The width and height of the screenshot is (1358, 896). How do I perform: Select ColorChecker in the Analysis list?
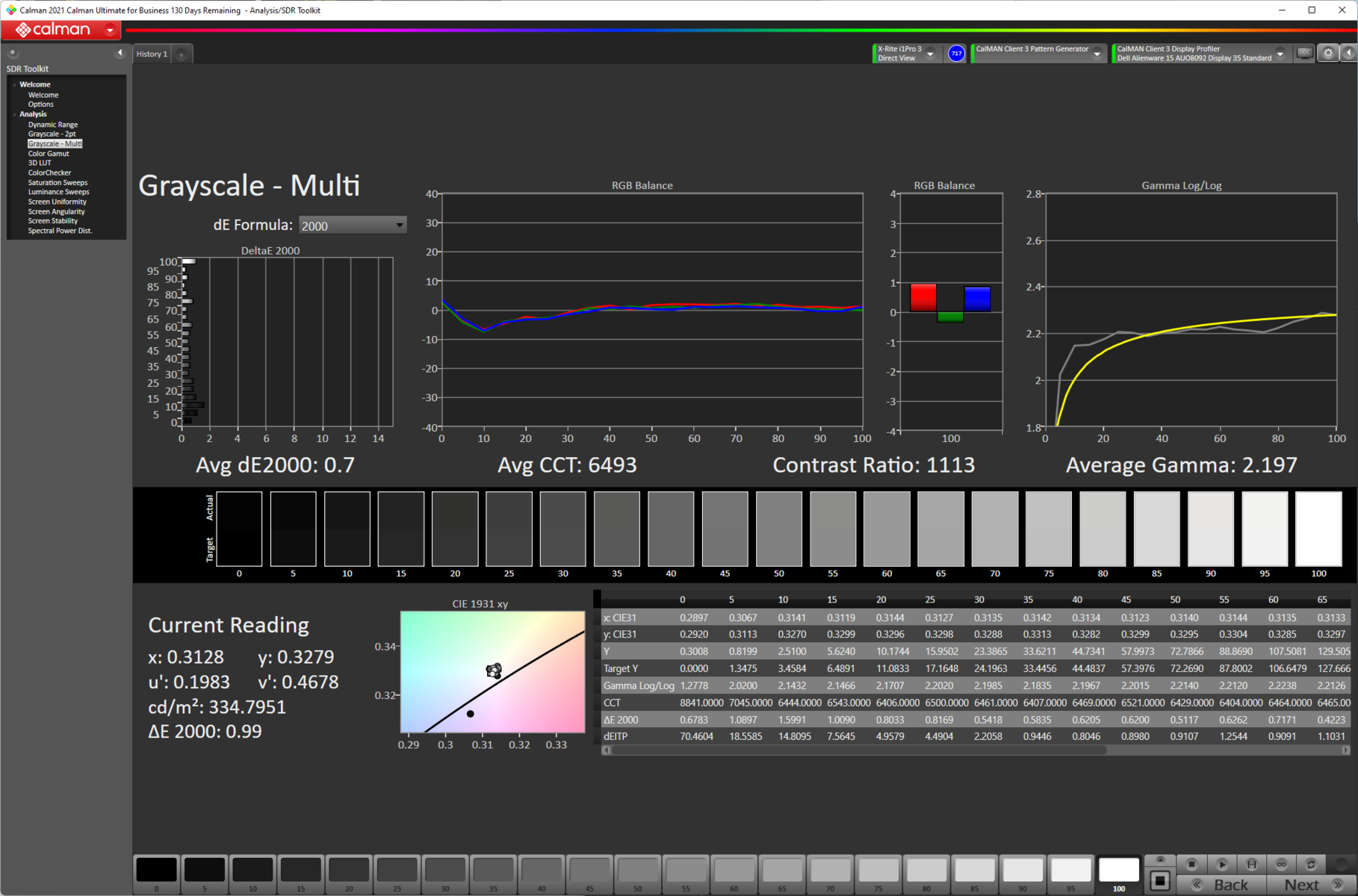tap(49, 172)
